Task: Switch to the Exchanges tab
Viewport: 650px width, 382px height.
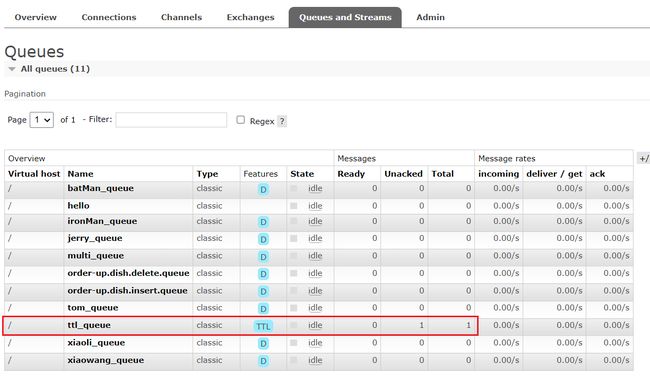Action: 250,17
